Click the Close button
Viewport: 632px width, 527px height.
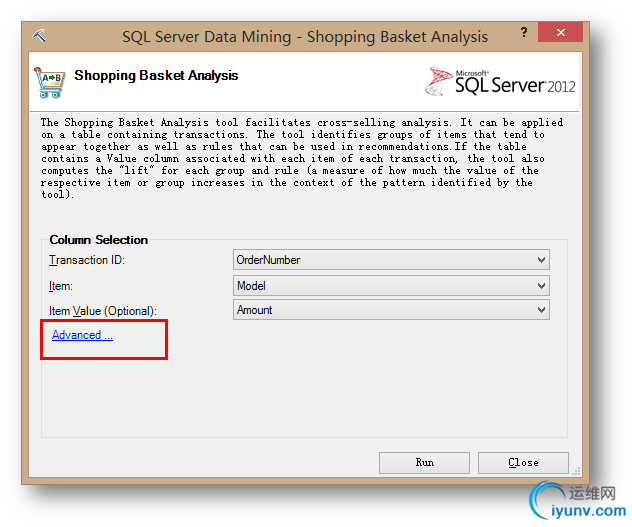[523, 462]
